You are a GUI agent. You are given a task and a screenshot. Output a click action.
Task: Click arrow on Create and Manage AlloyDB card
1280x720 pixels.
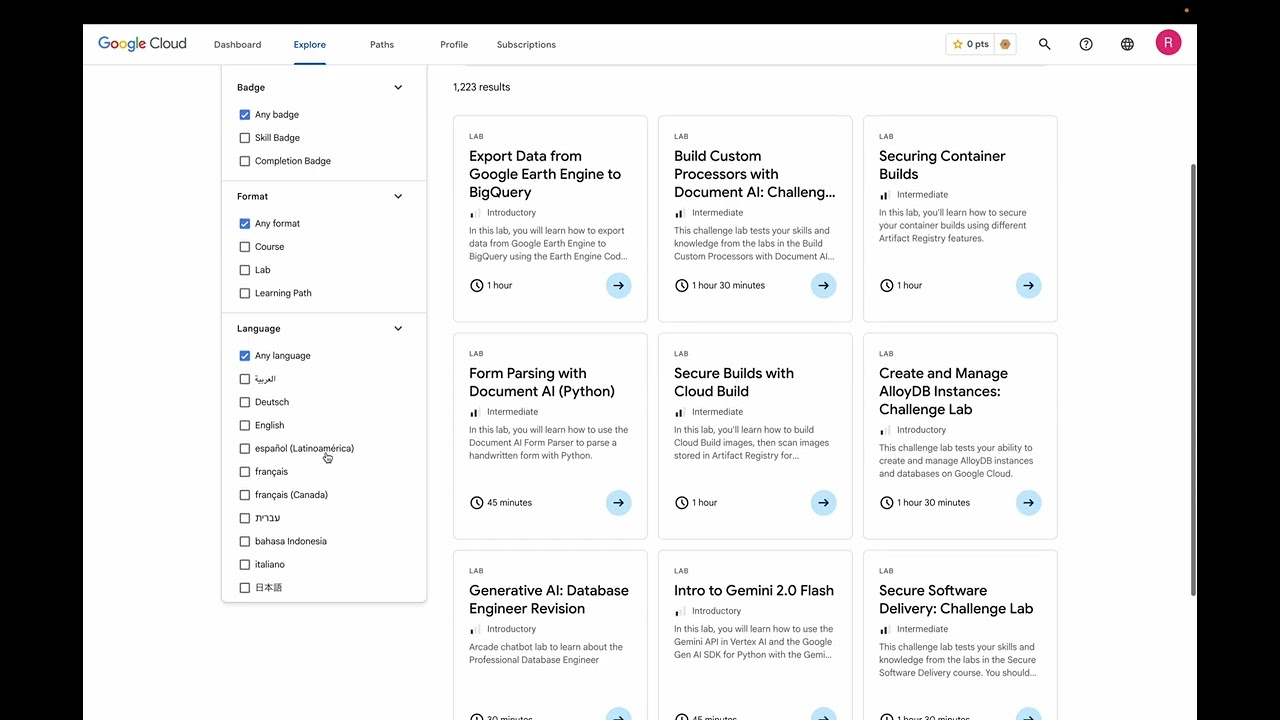(x=1028, y=502)
